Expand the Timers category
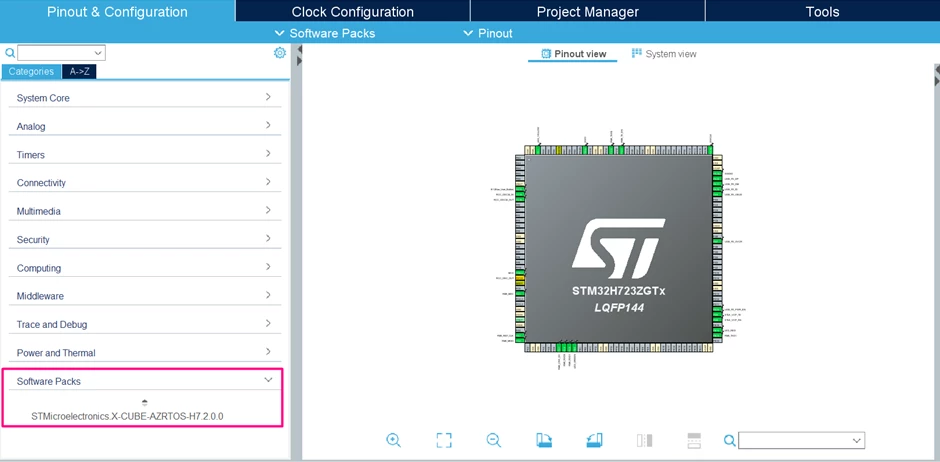This screenshot has width=940, height=462. click(144, 155)
